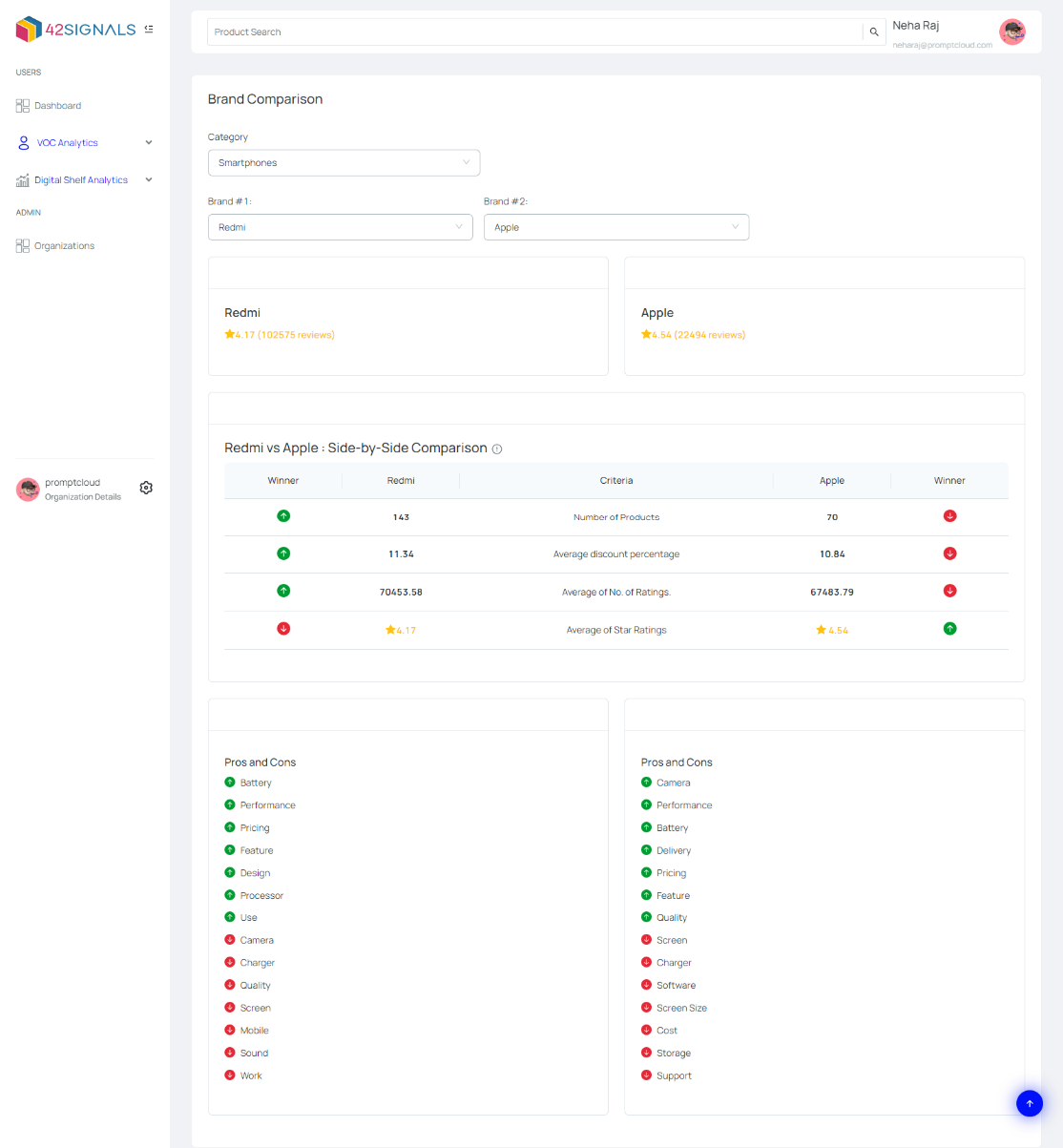
Task: Open the Category Smartphones dropdown
Action: tap(344, 163)
